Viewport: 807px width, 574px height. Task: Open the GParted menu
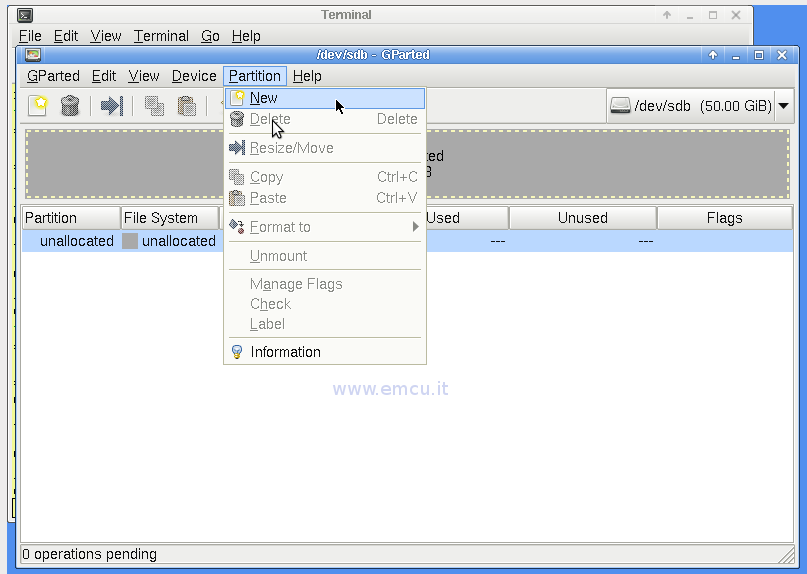54,76
